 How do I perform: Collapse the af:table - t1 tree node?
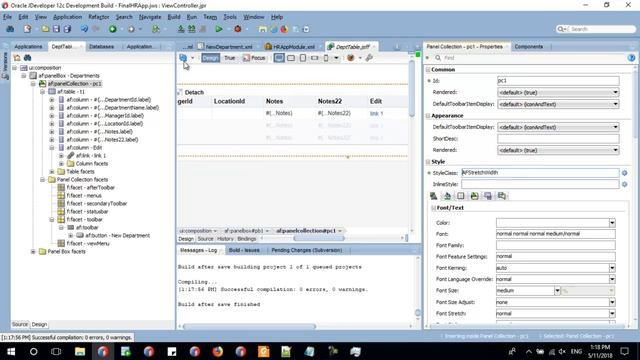coord(42,92)
